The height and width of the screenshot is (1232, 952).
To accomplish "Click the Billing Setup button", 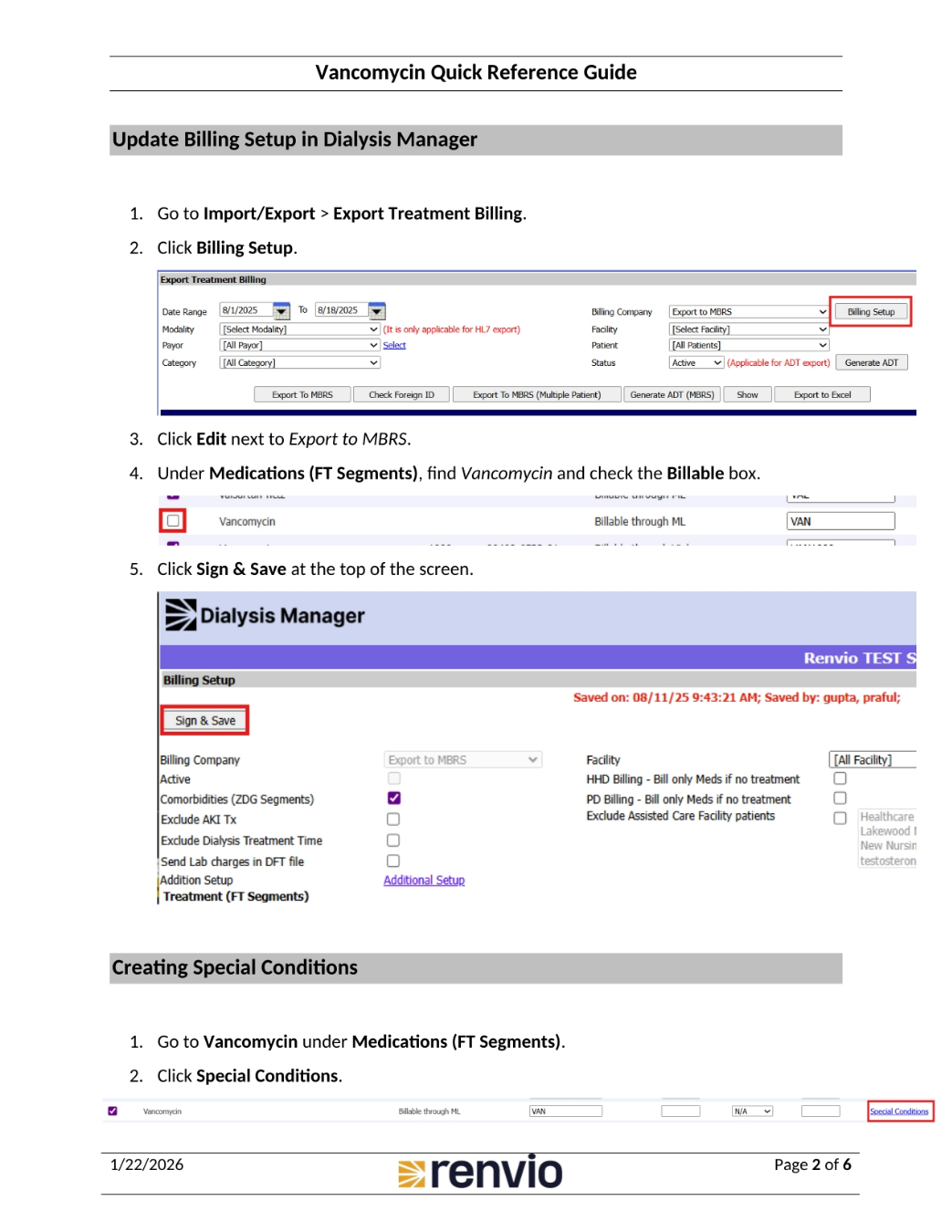I will [871, 311].
